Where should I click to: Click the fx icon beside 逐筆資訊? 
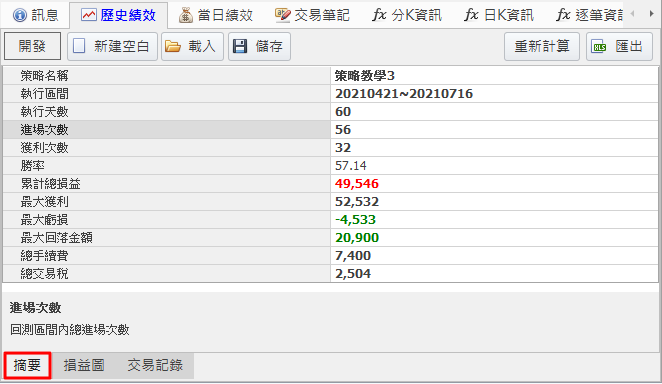click(563, 15)
